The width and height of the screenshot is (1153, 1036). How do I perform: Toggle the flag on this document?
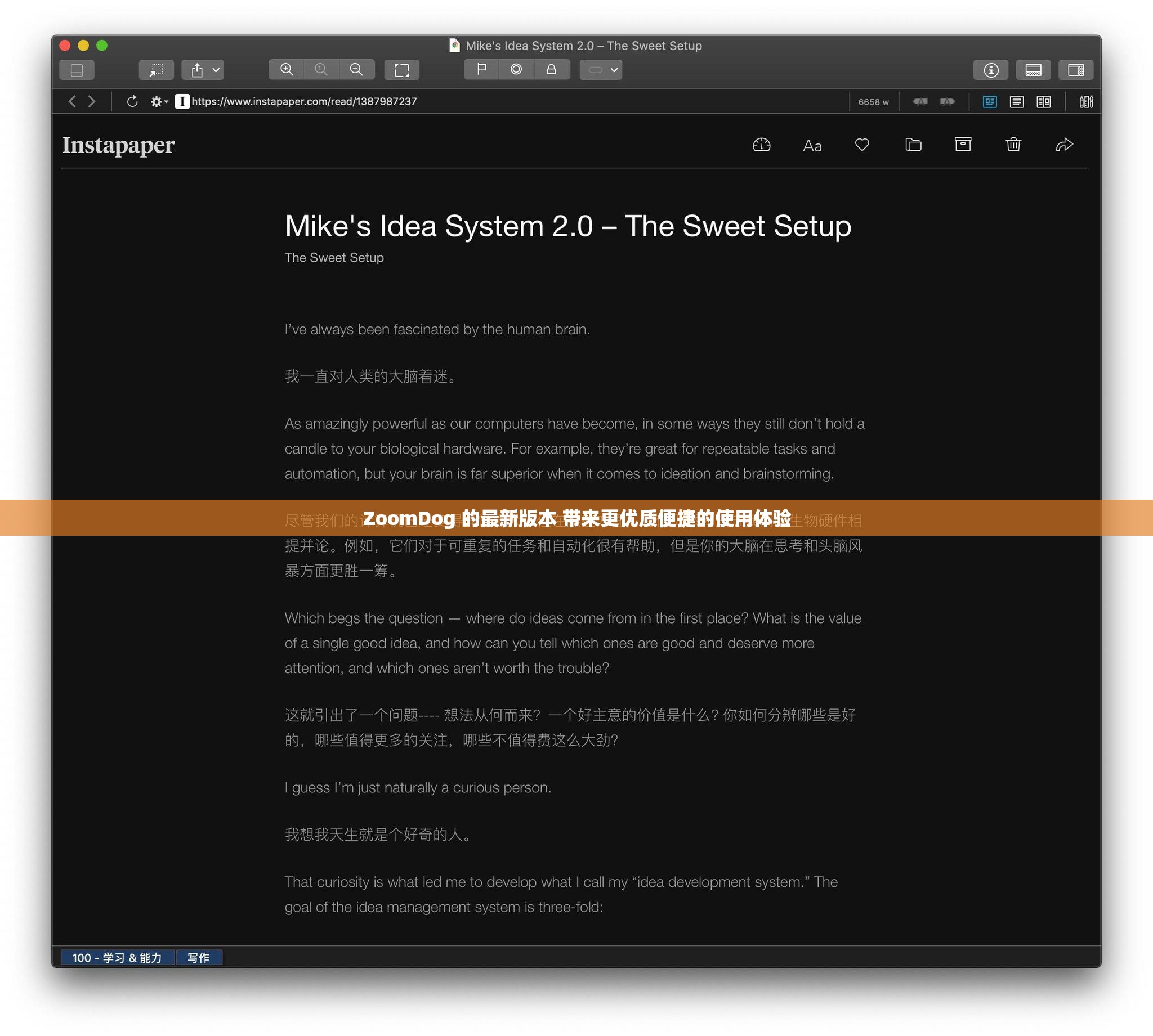(x=481, y=69)
